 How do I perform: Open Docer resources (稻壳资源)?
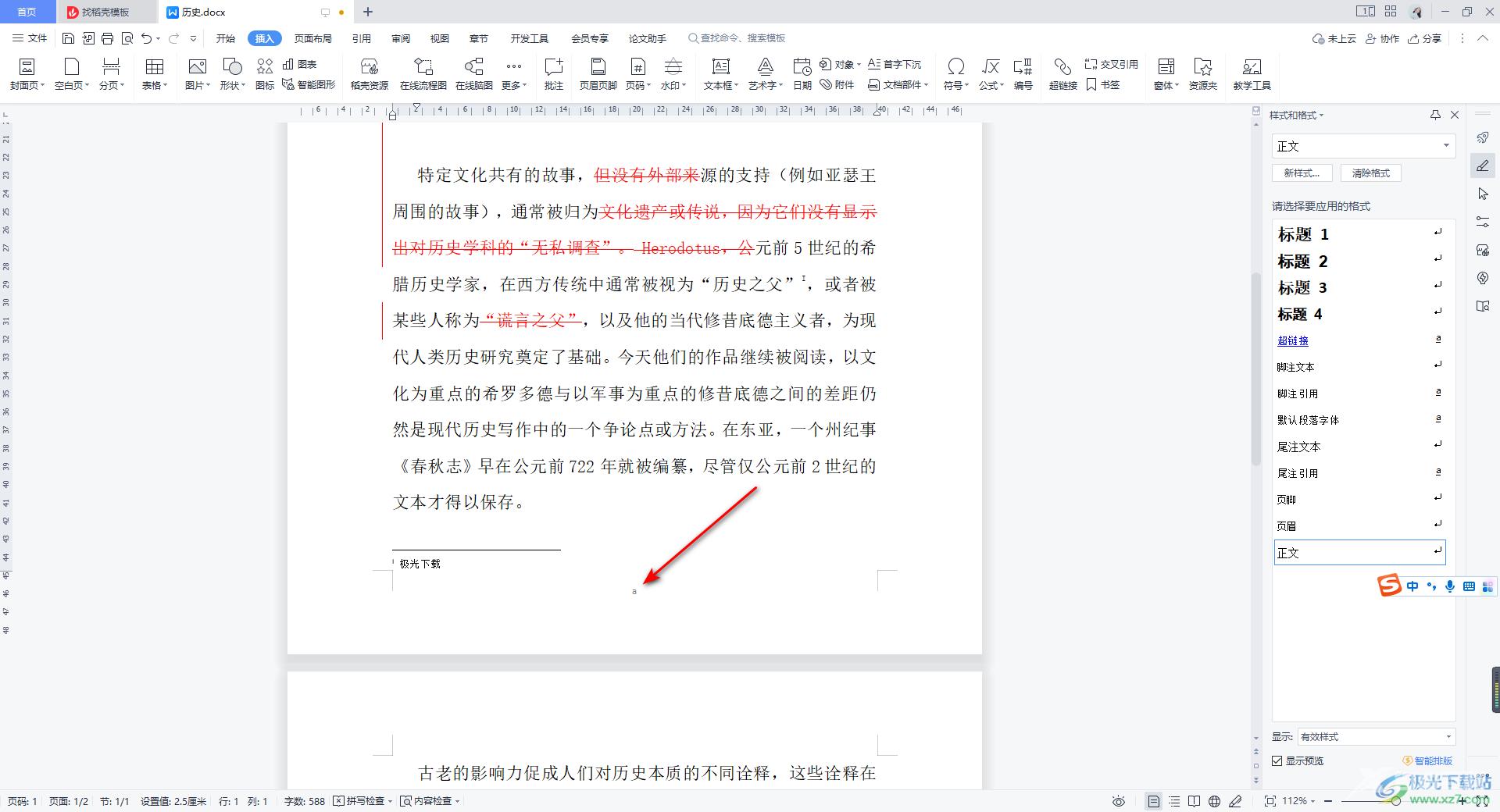(x=370, y=74)
